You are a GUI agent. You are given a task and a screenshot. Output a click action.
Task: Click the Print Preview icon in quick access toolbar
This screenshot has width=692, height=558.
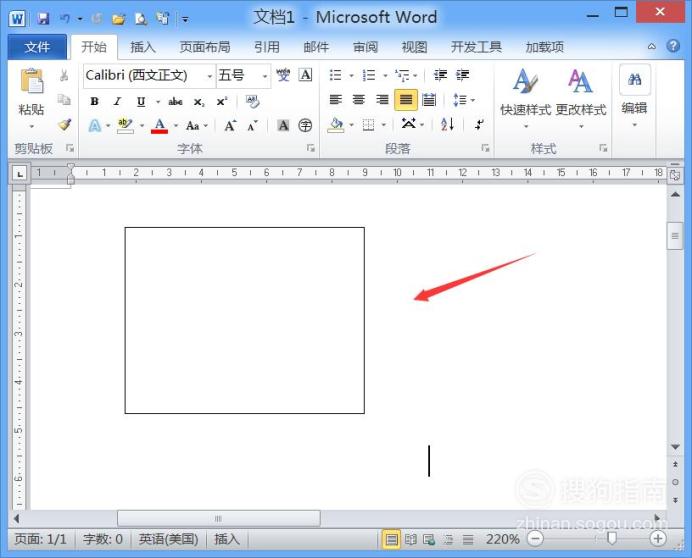tap(141, 19)
